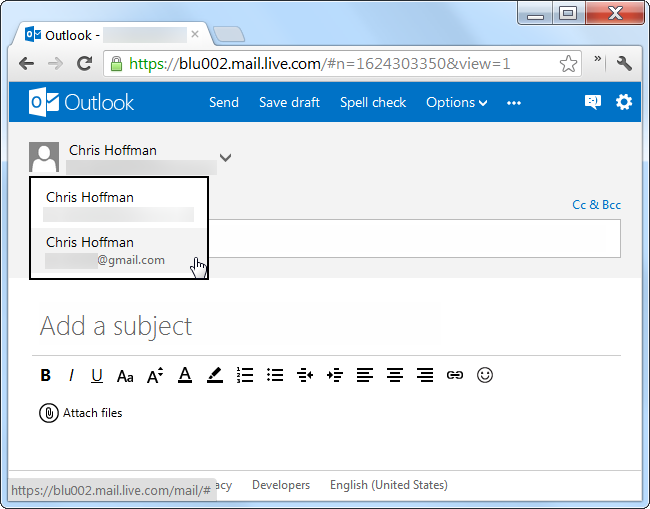Toggle italic text formatting

tap(71, 376)
